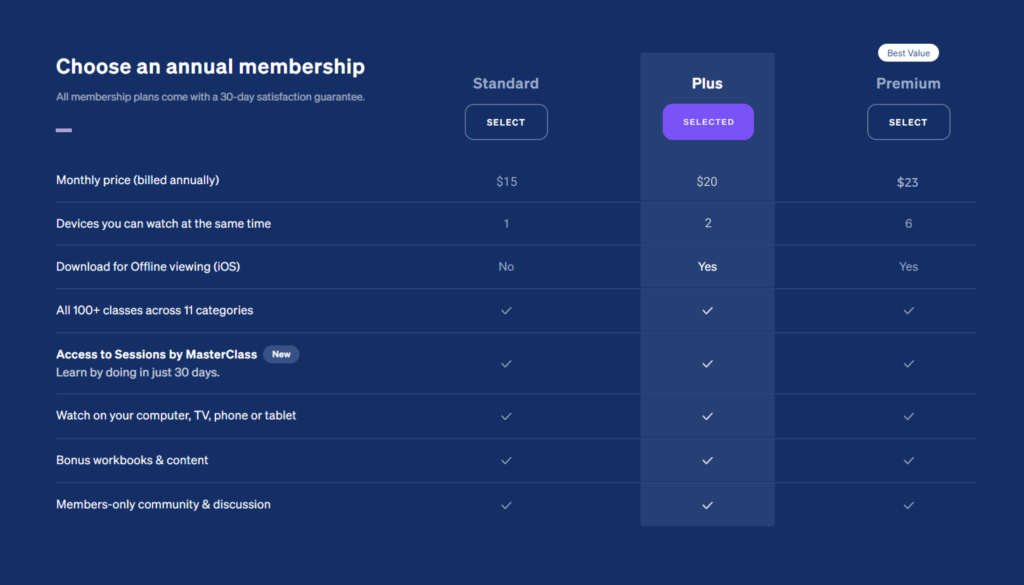The height and width of the screenshot is (585, 1024).
Task: Click the $23 Premium monthly price
Action: [x=908, y=182]
